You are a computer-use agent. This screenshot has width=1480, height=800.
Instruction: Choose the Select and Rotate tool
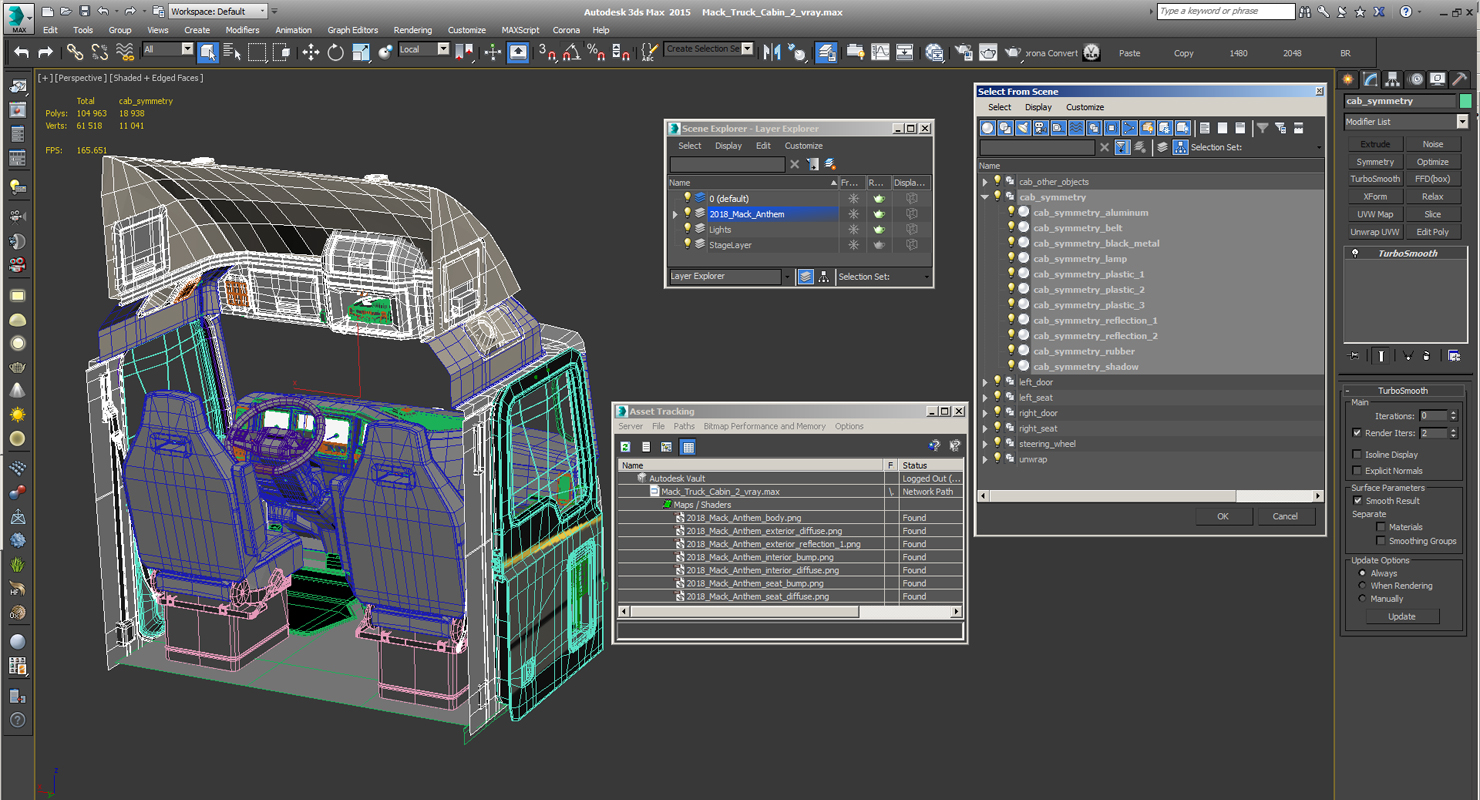335,52
